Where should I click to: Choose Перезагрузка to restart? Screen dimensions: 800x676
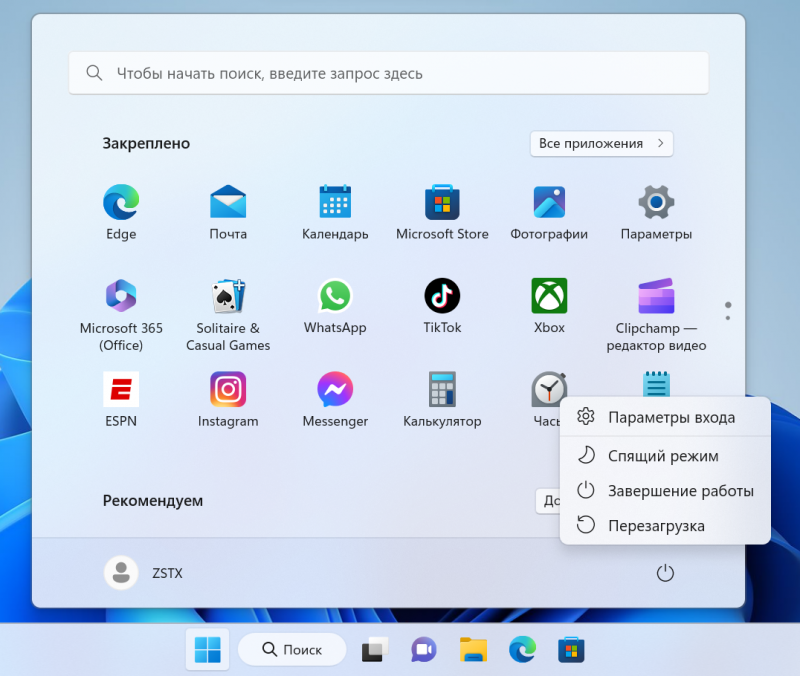click(x=665, y=525)
